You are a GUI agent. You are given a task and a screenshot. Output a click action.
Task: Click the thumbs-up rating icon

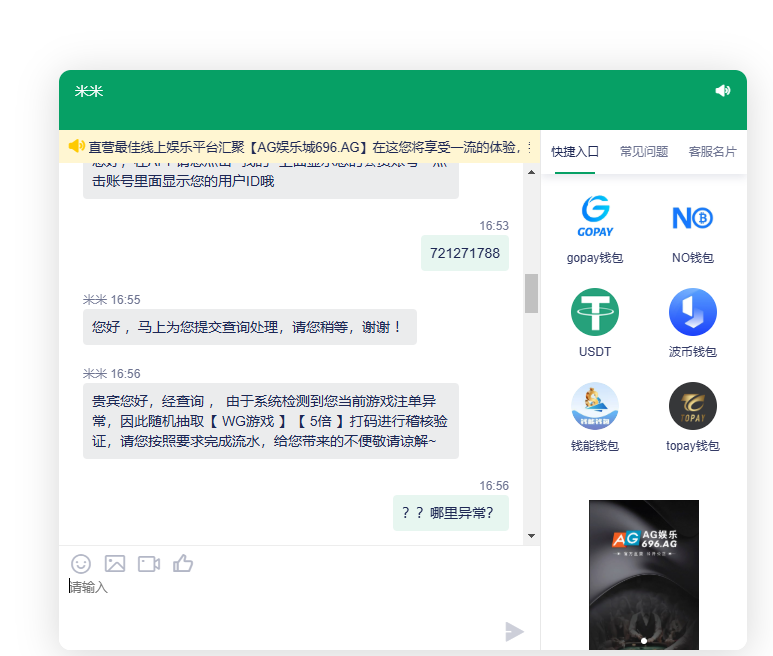[x=183, y=563]
